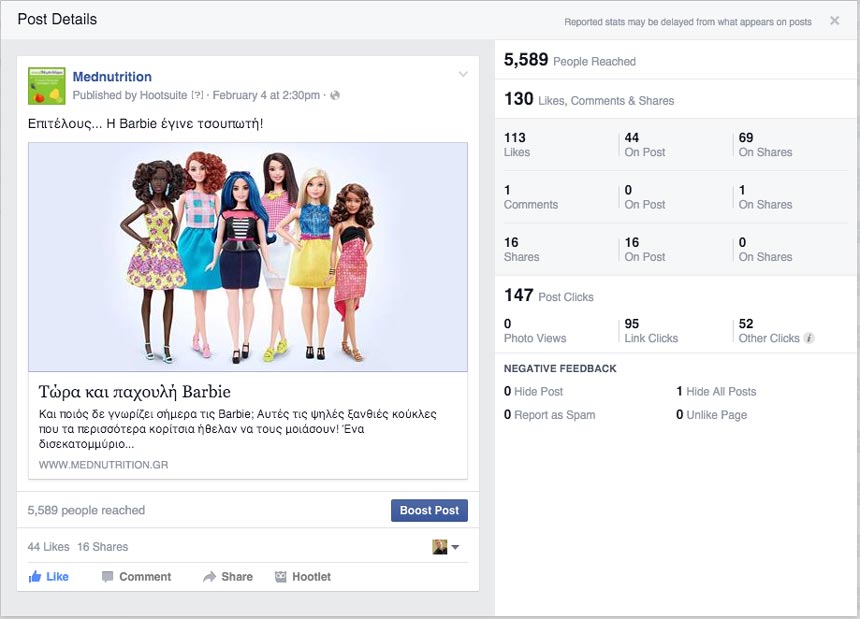
Task: Open the profile identity selector dropdown
Action: 445,547
